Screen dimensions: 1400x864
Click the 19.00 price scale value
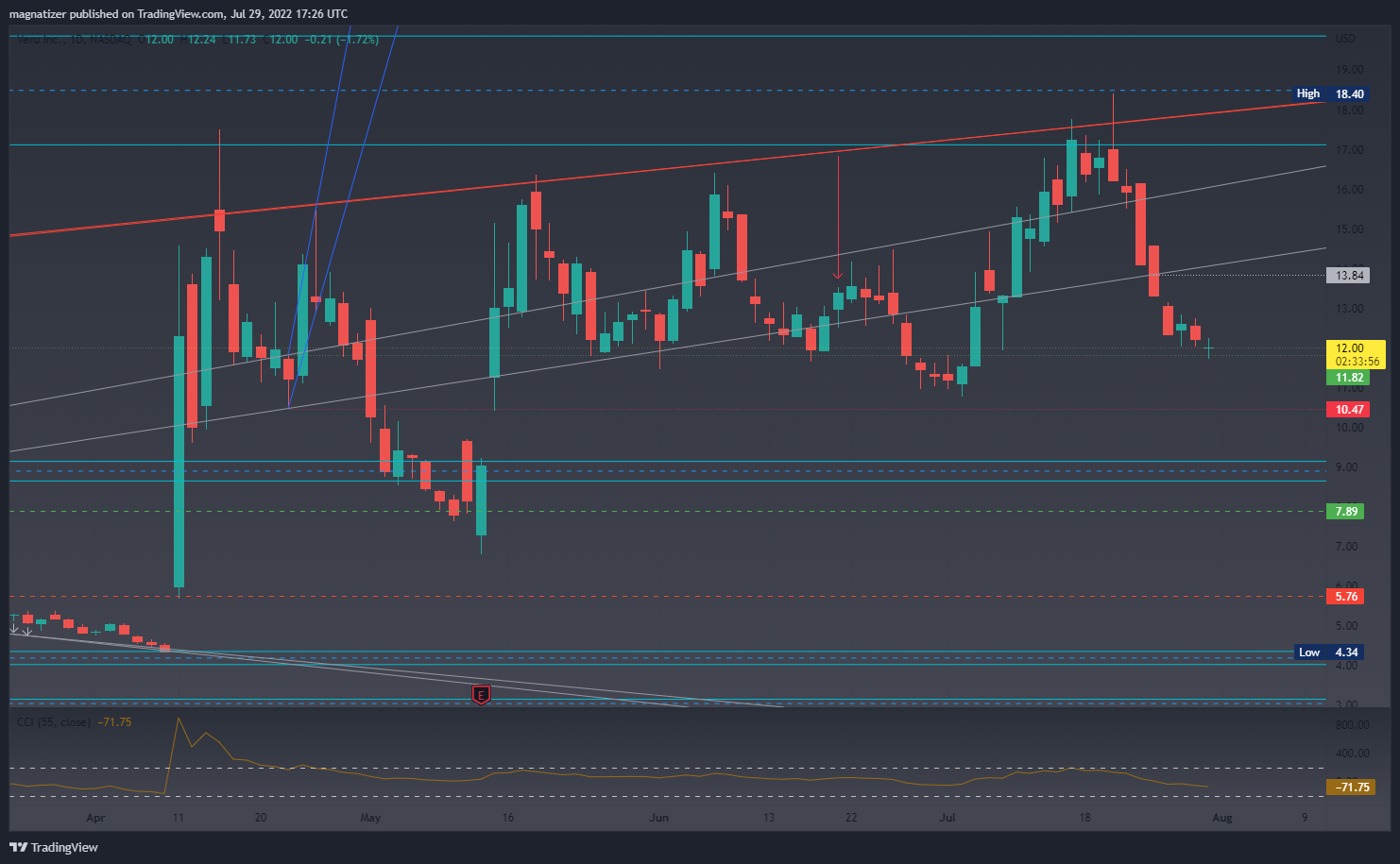tap(1350, 70)
